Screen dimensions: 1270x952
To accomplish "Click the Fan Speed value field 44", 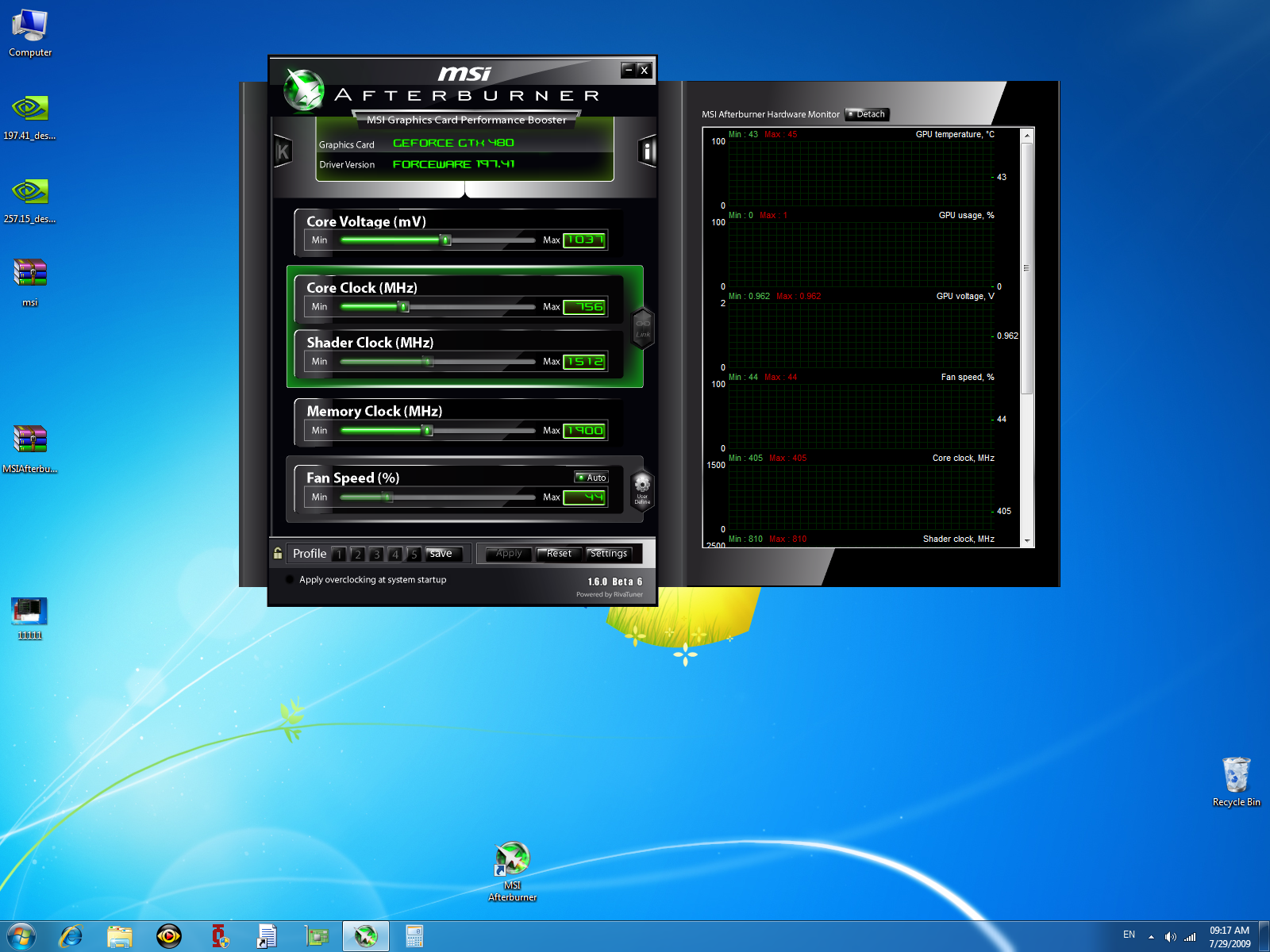I will click(x=585, y=497).
